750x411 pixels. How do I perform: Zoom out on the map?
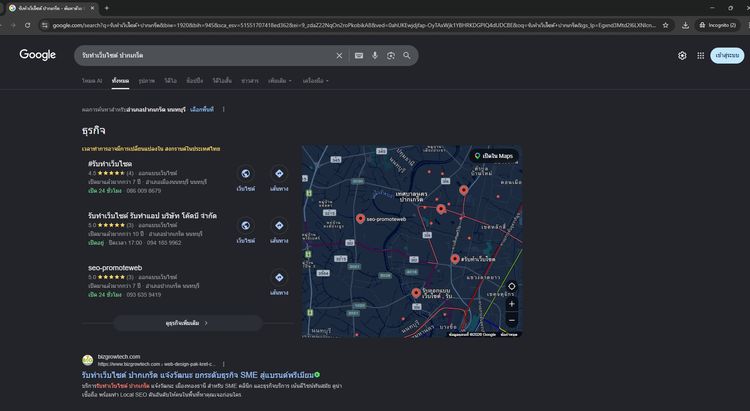coord(512,319)
